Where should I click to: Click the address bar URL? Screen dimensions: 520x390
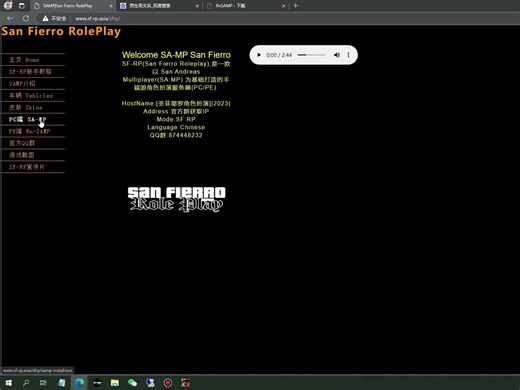97,19
